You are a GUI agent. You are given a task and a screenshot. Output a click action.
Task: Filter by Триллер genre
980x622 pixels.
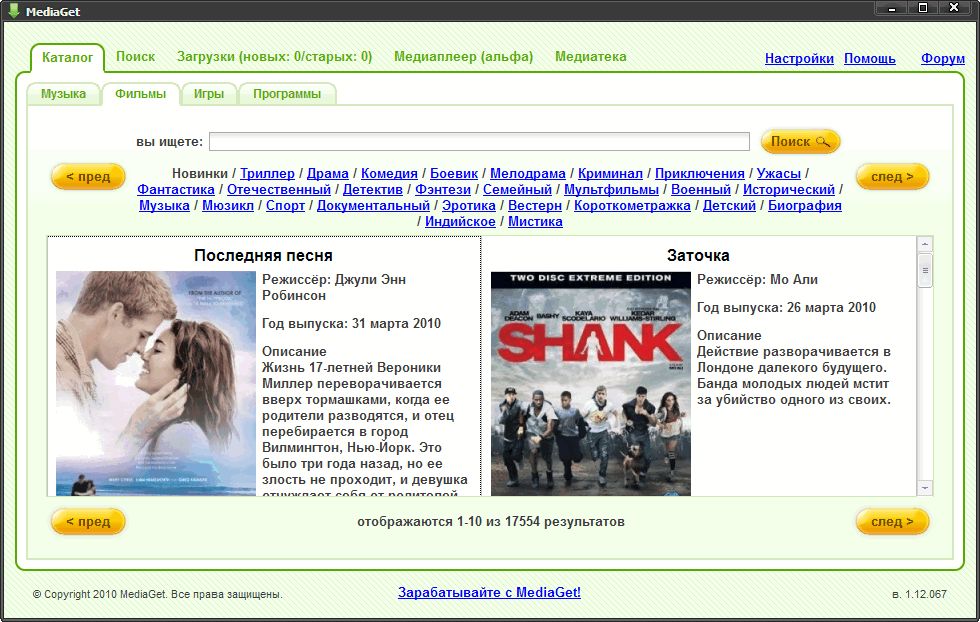point(268,174)
